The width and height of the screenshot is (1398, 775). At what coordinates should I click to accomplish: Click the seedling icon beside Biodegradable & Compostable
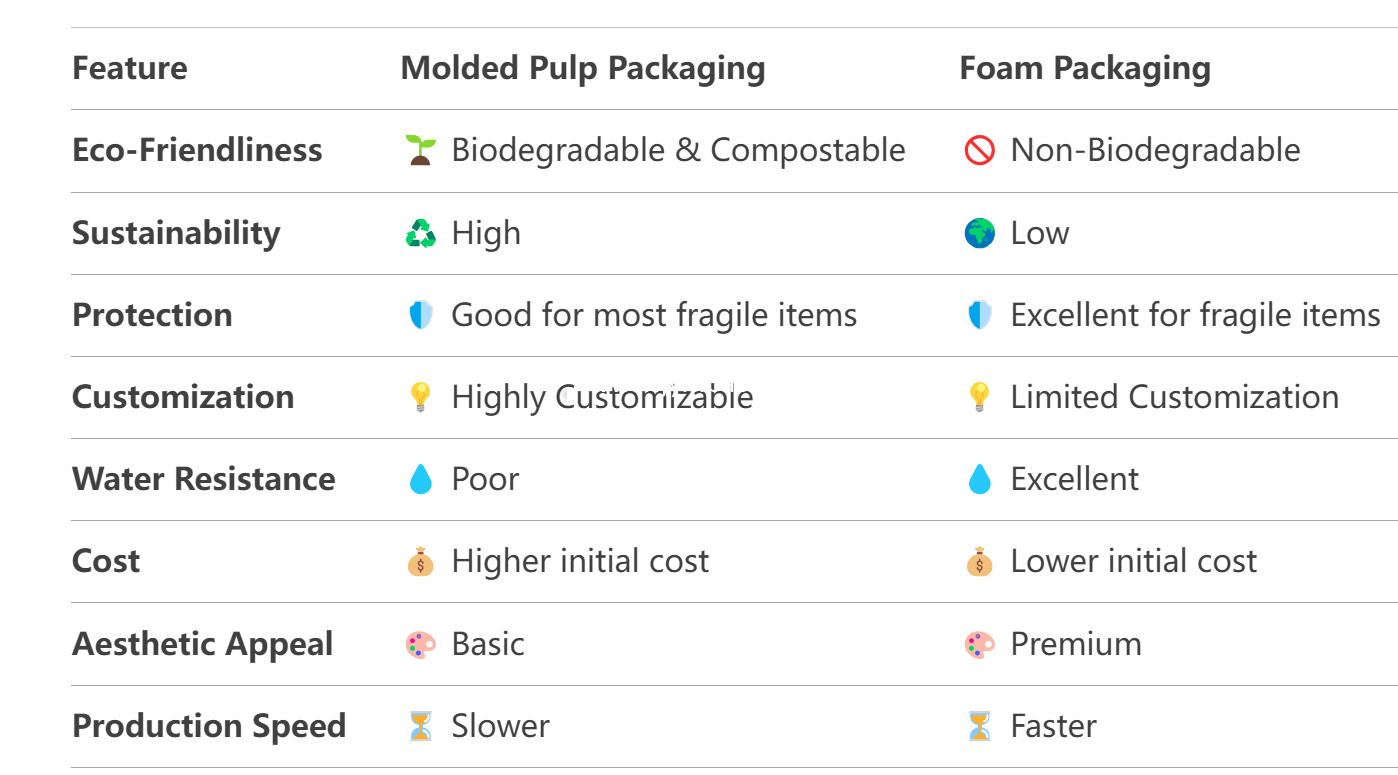tap(421, 151)
